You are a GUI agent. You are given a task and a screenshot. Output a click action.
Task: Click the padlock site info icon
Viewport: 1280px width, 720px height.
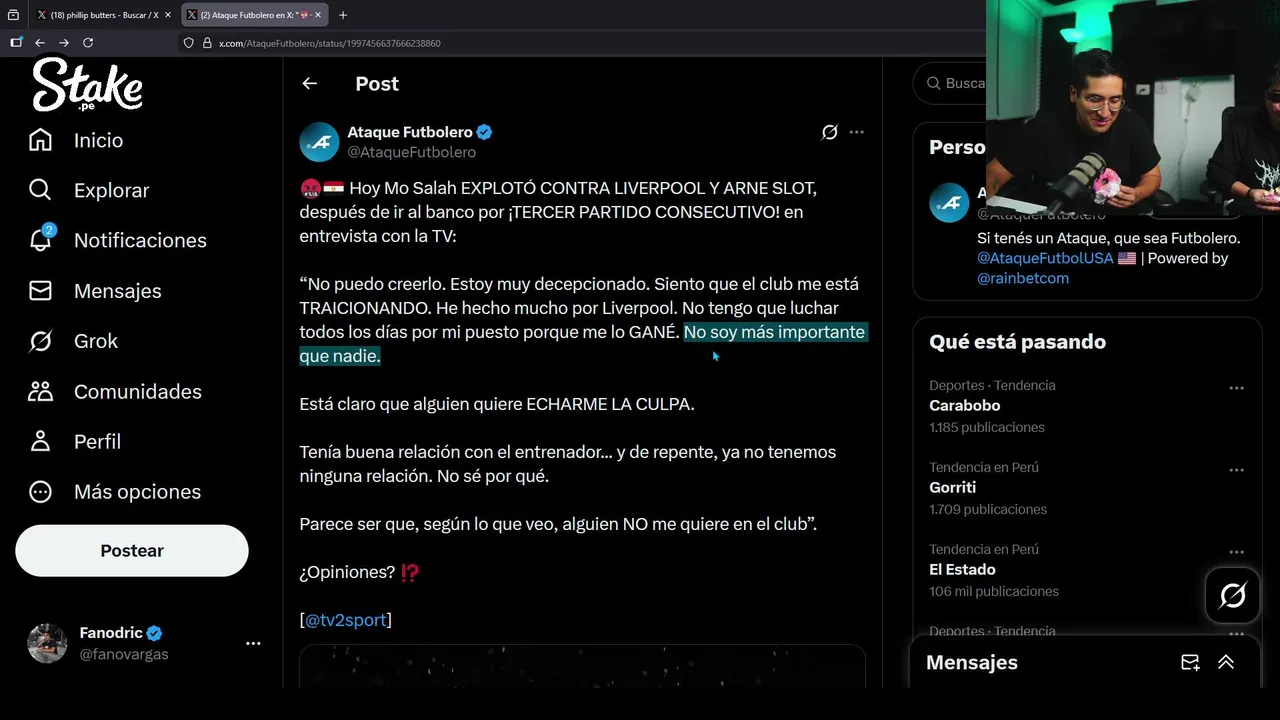(x=207, y=43)
